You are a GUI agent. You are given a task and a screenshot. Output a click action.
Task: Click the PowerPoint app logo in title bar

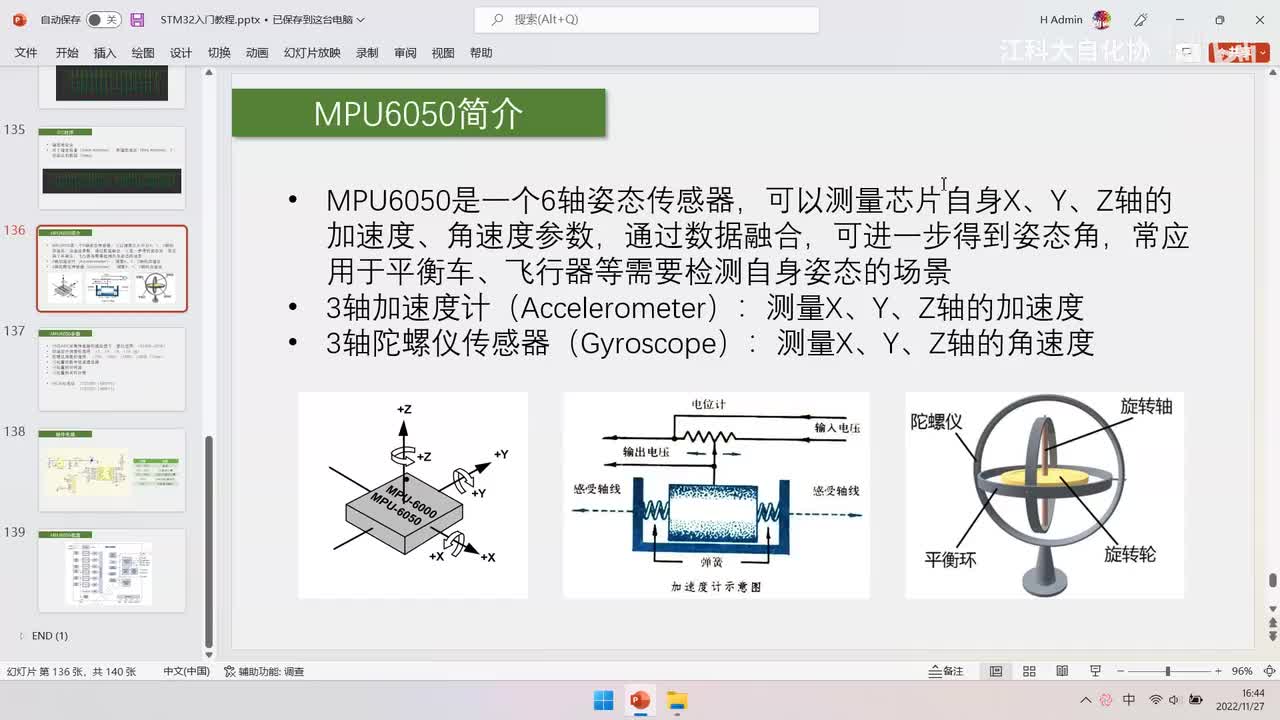coord(19,20)
